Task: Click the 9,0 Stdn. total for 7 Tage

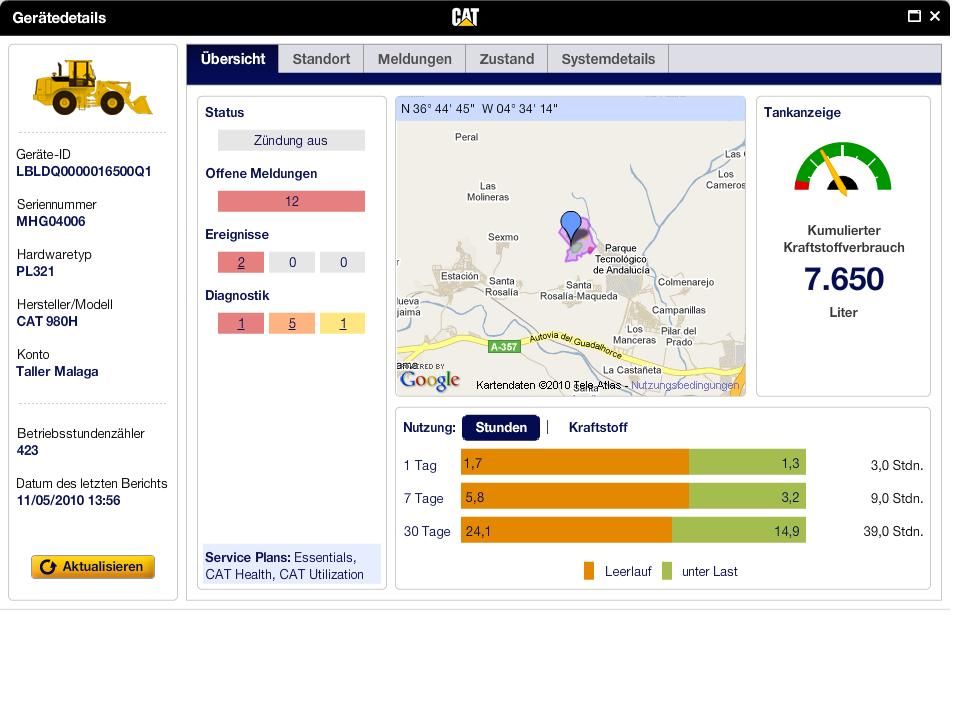Action: point(896,498)
